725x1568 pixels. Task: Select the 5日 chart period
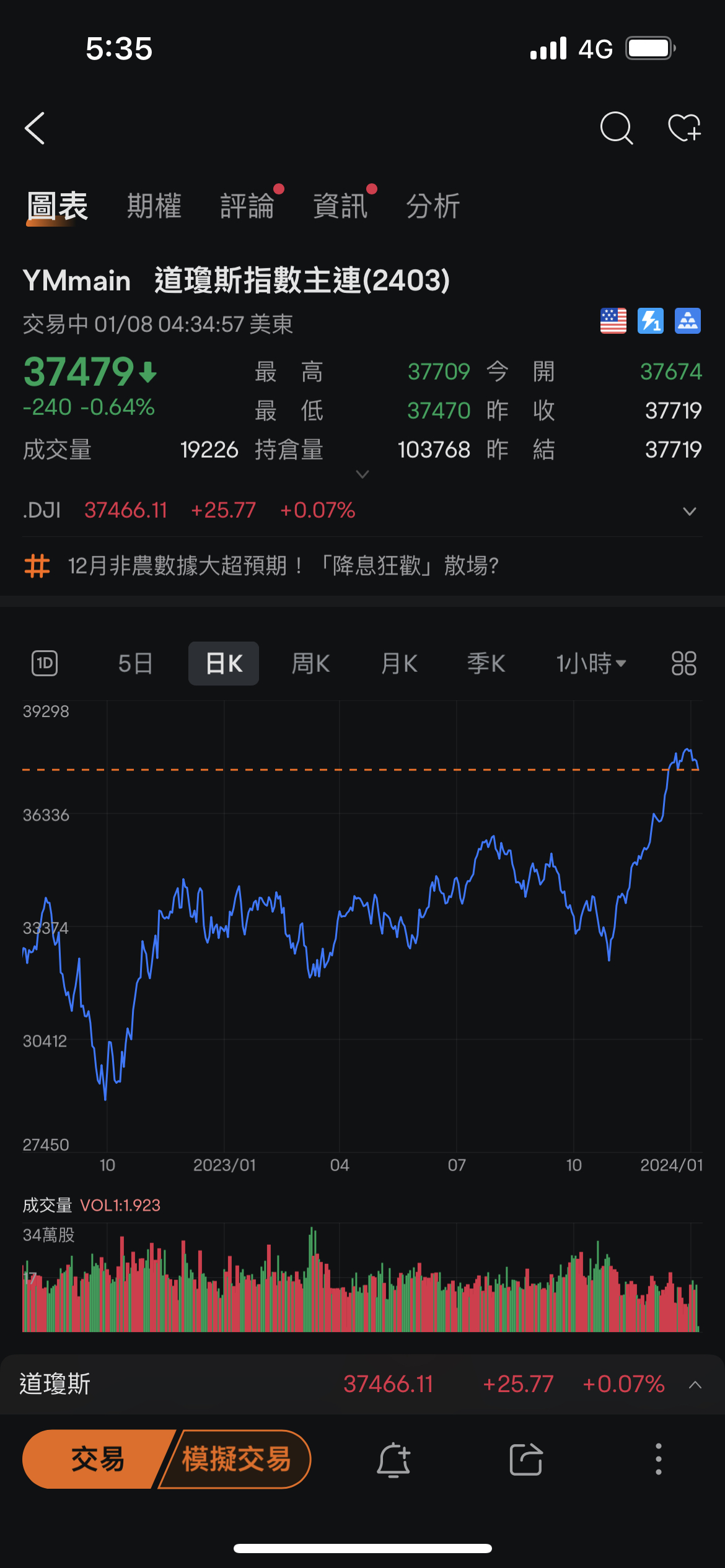[x=135, y=663]
